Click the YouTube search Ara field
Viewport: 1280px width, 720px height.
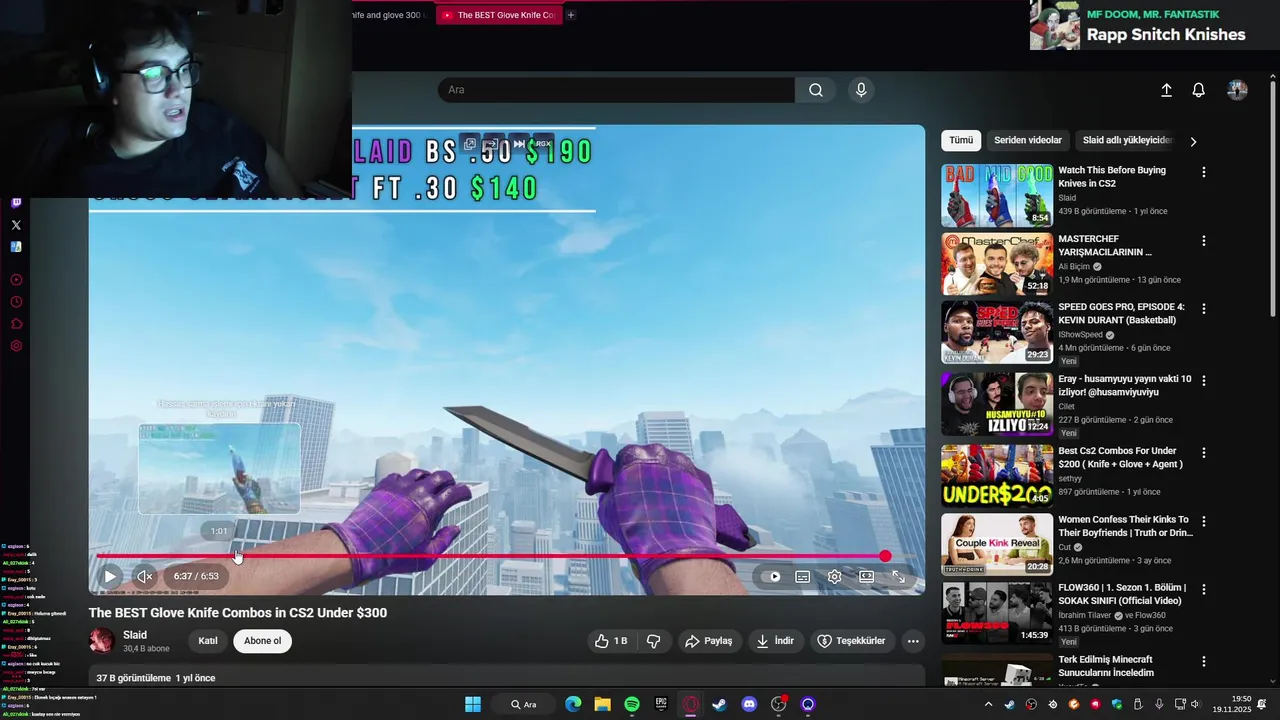[616, 90]
